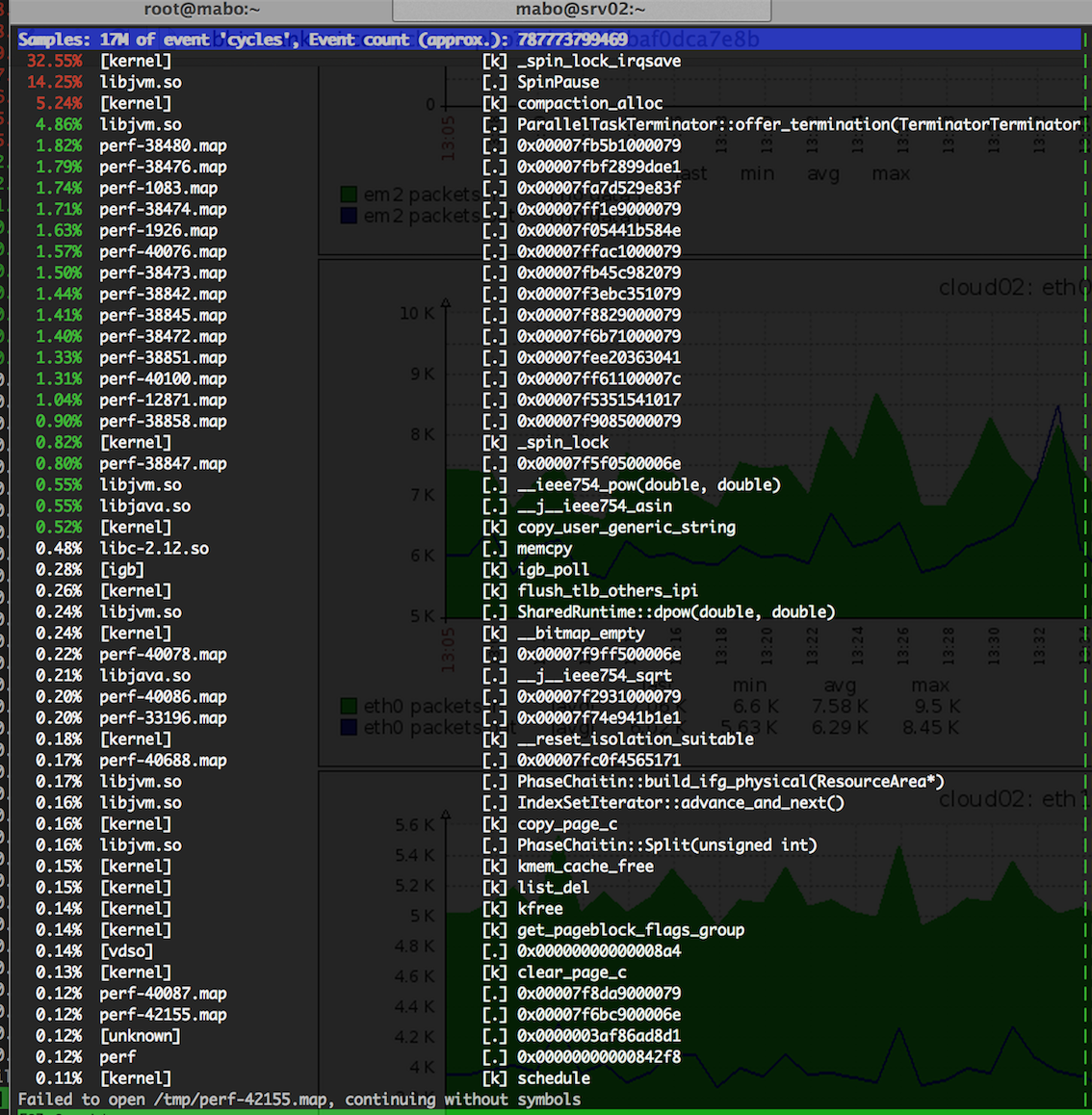The width and height of the screenshot is (1092, 1115).
Task: Select the perf-38474.map entry
Action: (163, 210)
